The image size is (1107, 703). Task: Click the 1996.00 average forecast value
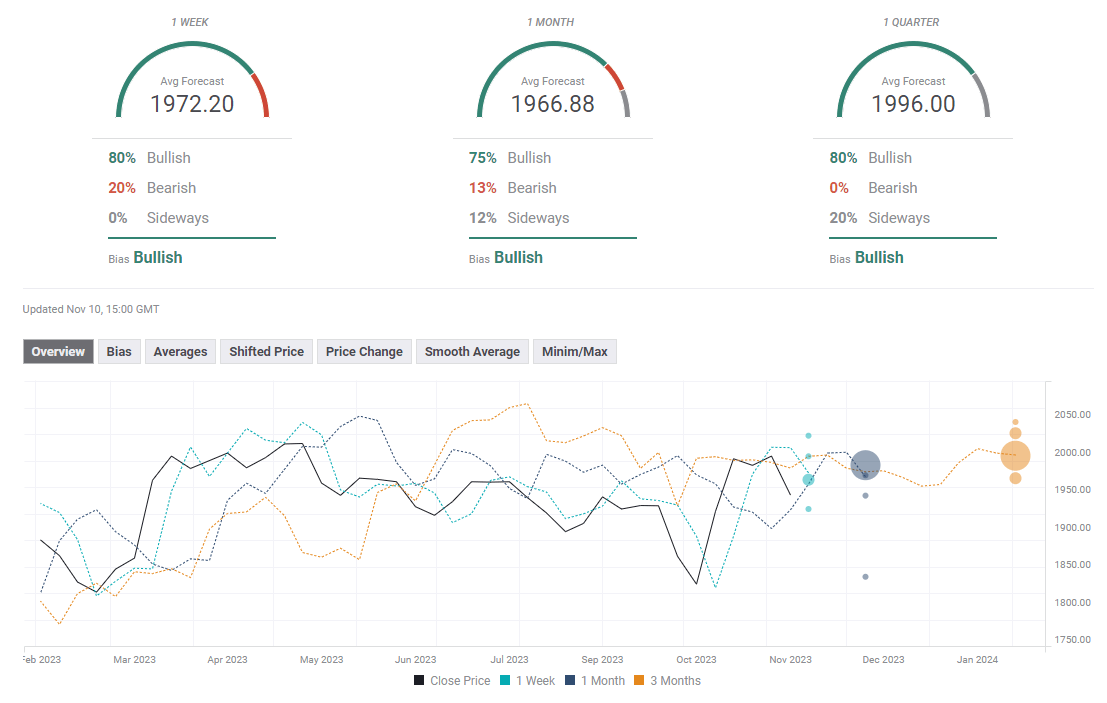913,104
